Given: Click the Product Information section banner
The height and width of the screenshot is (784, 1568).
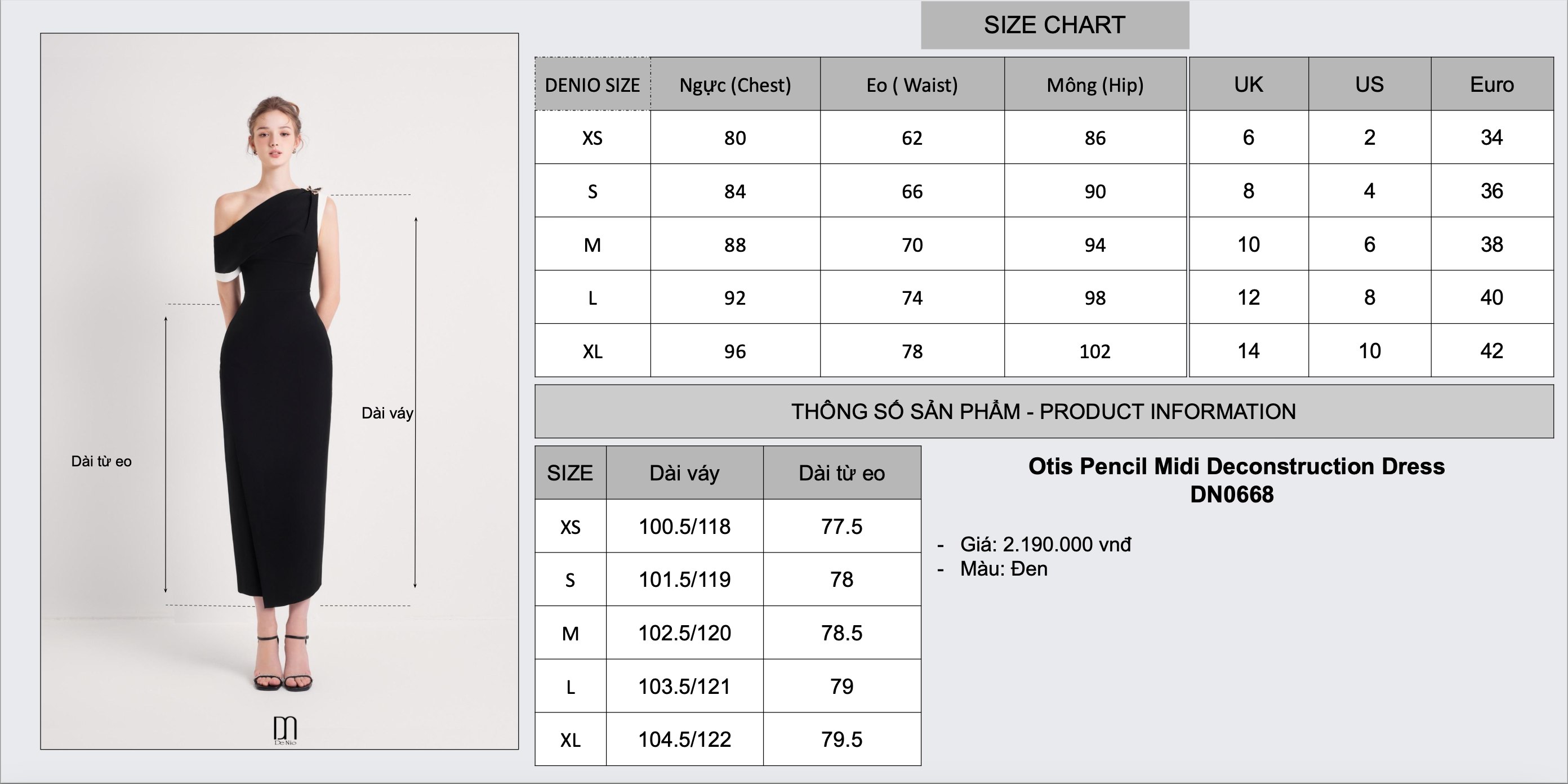Looking at the screenshot, I should pos(1043,412).
